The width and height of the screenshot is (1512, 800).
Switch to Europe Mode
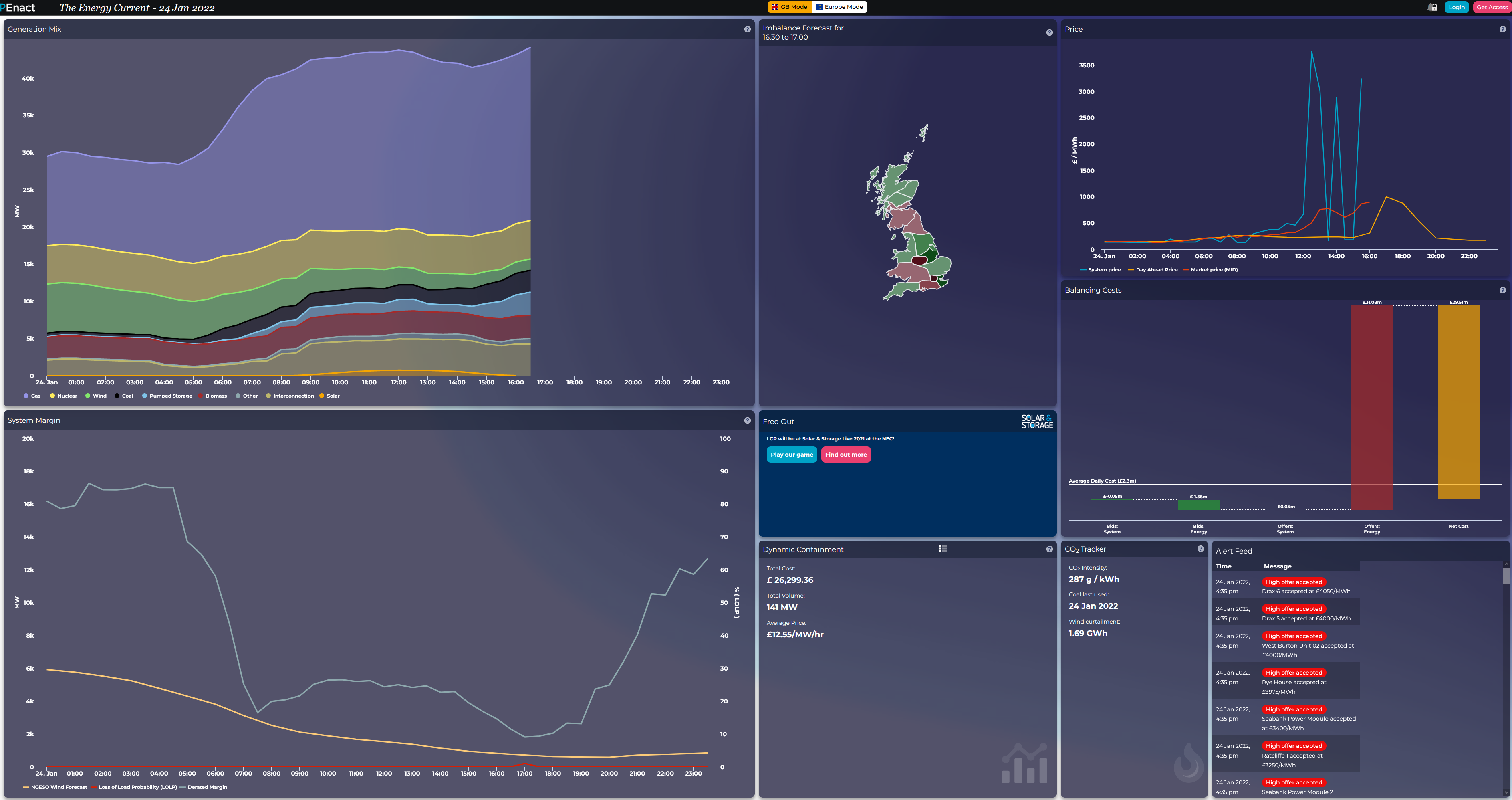(839, 7)
